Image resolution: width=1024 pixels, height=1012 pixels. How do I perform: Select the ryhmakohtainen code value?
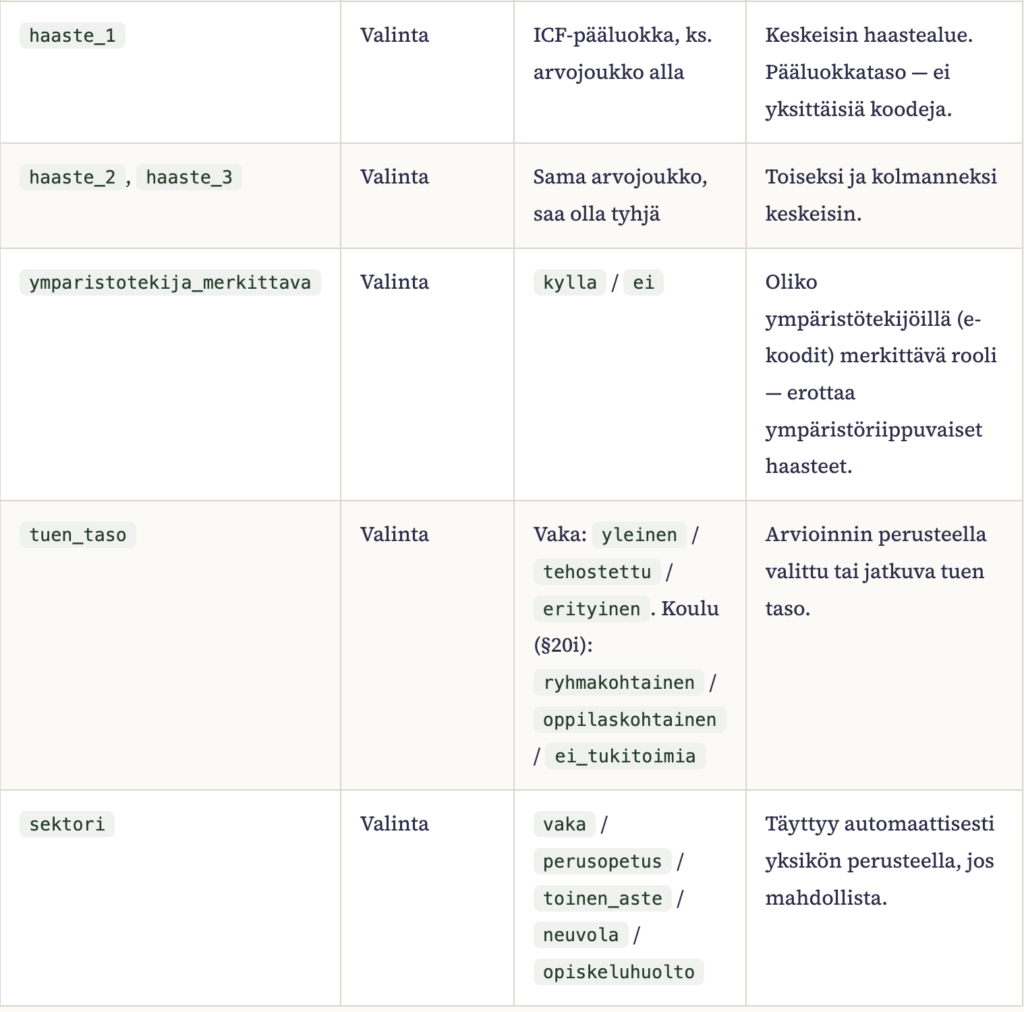click(618, 683)
